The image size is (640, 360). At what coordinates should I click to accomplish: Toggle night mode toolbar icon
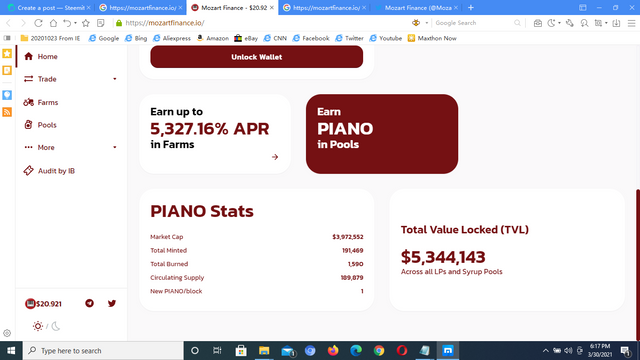(x=551, y=23)
